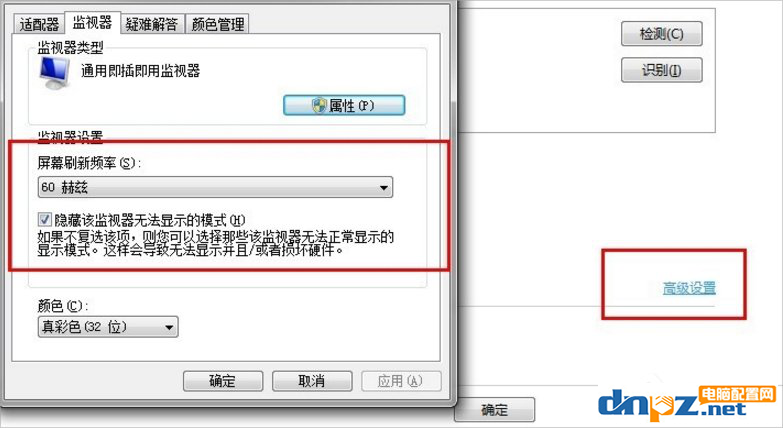Click the 识别(I) button
783x428 pixels.
662,70
